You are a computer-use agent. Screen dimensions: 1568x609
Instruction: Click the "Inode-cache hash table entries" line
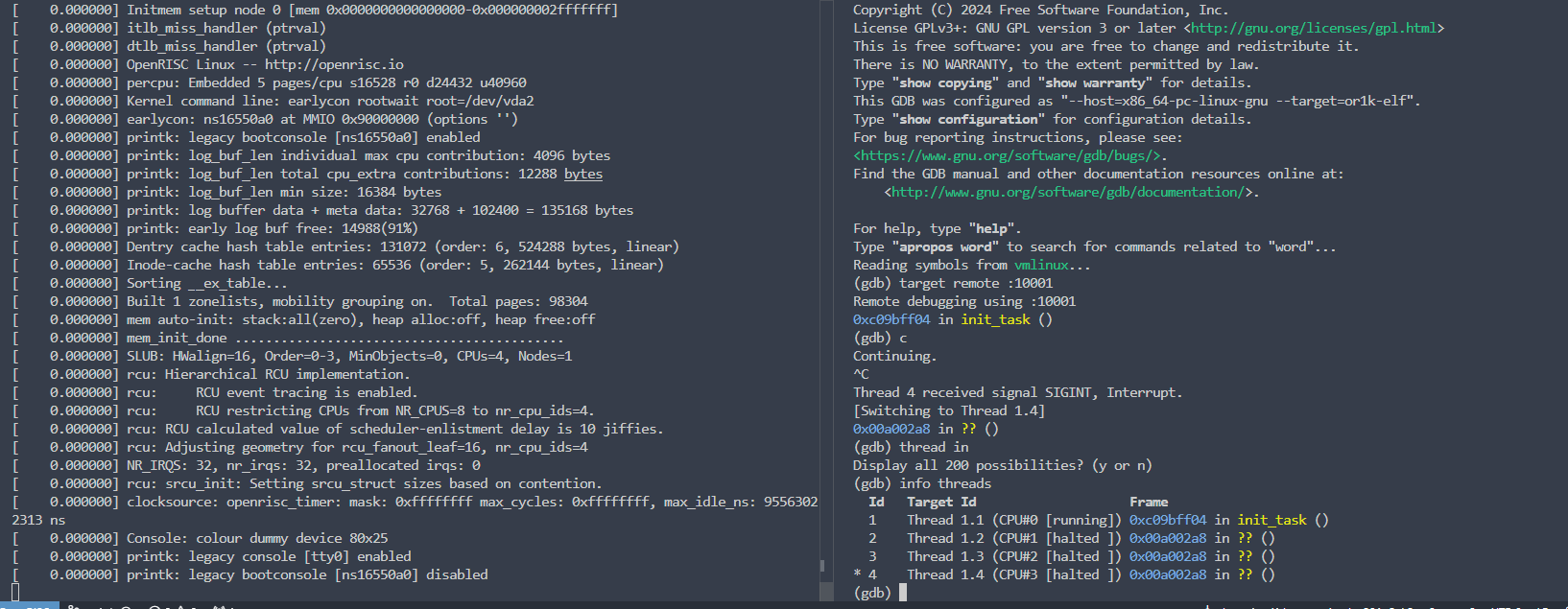(338, 265)
